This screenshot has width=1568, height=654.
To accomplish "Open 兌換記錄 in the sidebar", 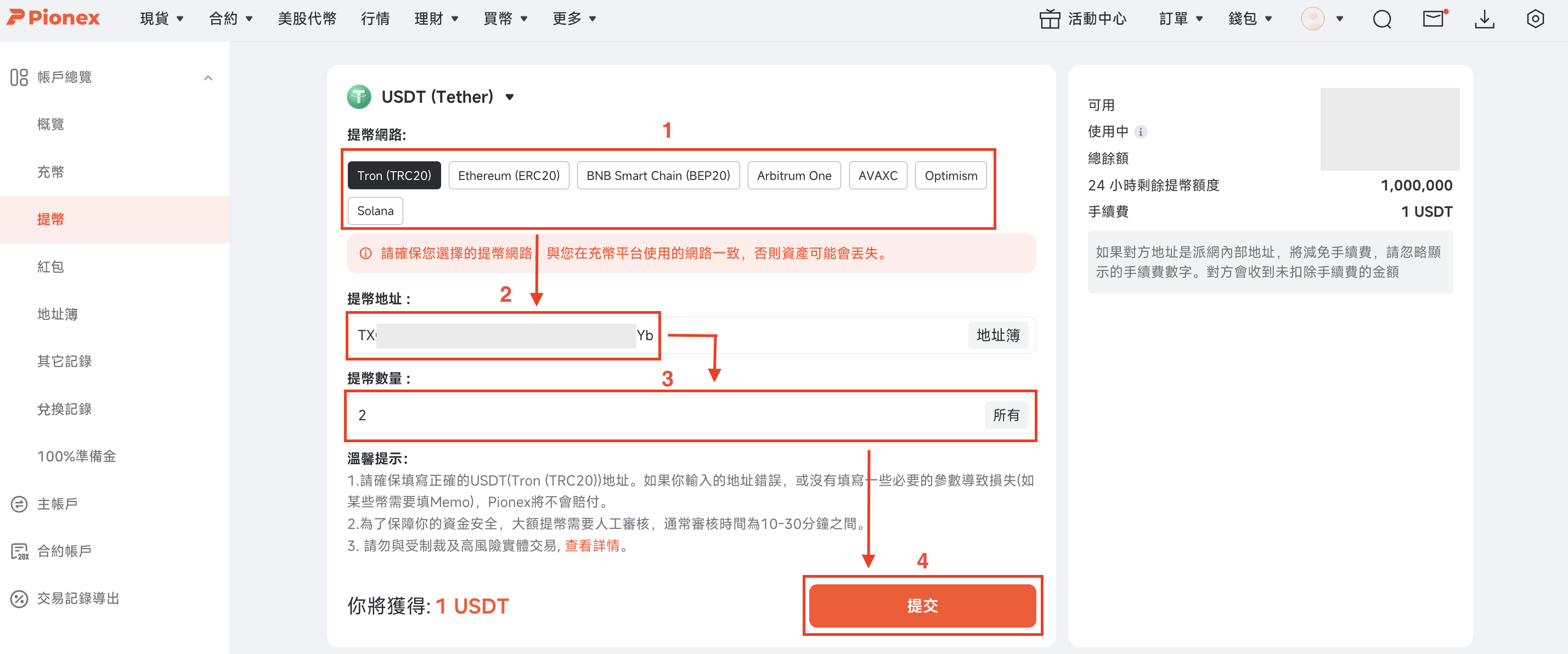I will point(64,409).
